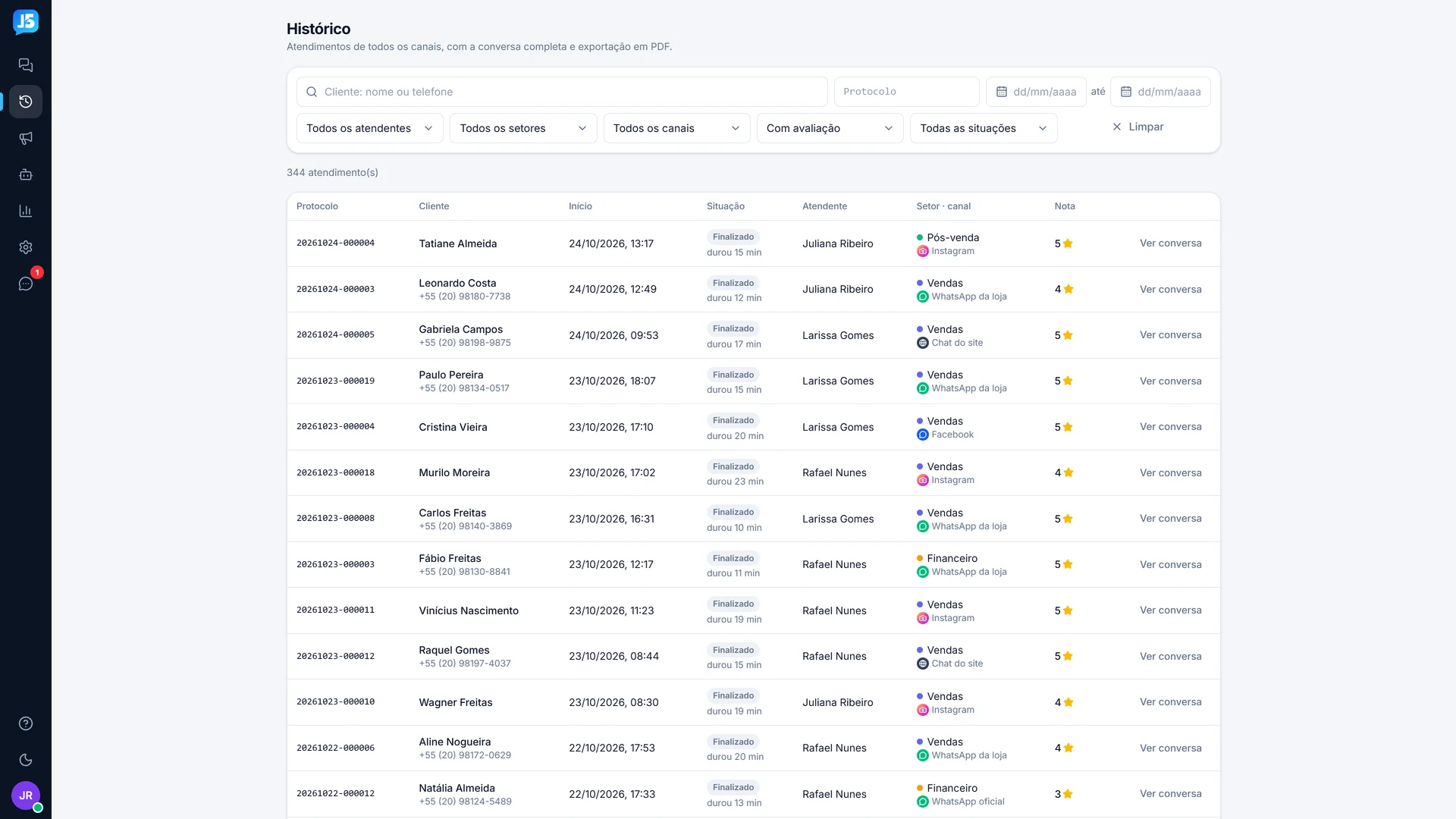Click the search magnifier icon in client field
The image size is (1456, 819).
point(312,92)
